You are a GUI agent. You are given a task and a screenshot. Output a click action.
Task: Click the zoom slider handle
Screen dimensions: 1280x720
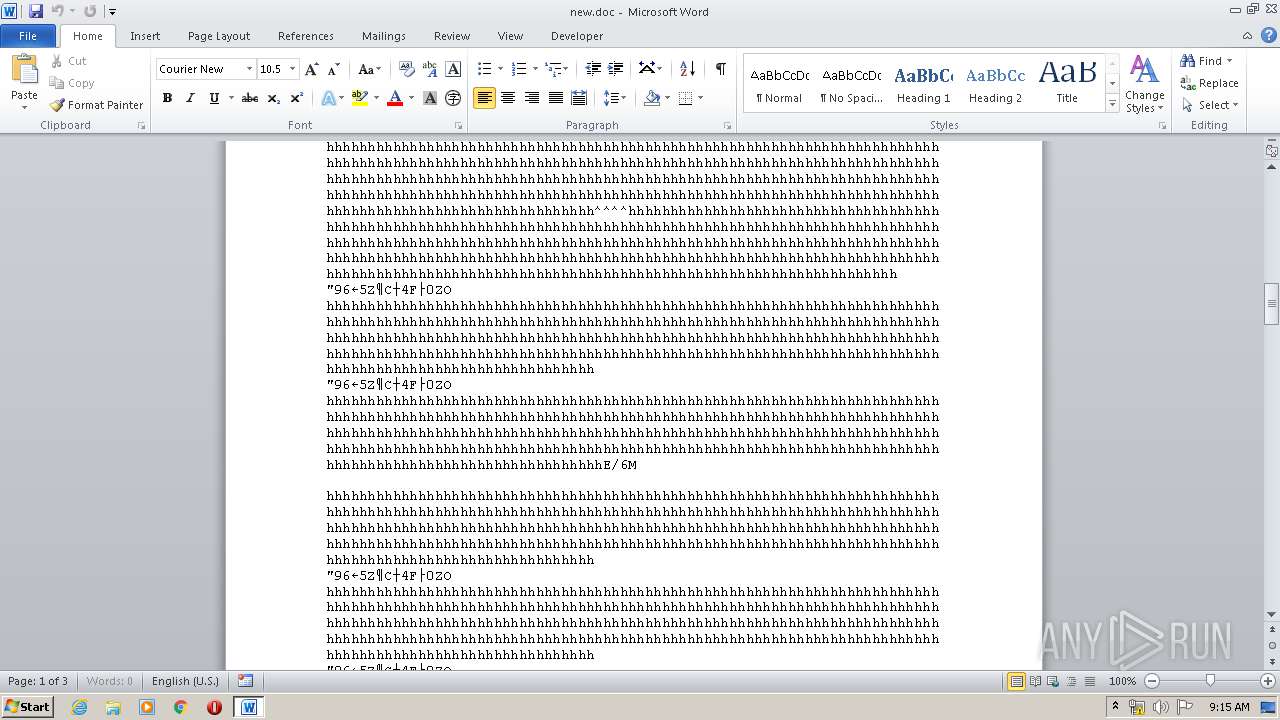pos(1210,681)
